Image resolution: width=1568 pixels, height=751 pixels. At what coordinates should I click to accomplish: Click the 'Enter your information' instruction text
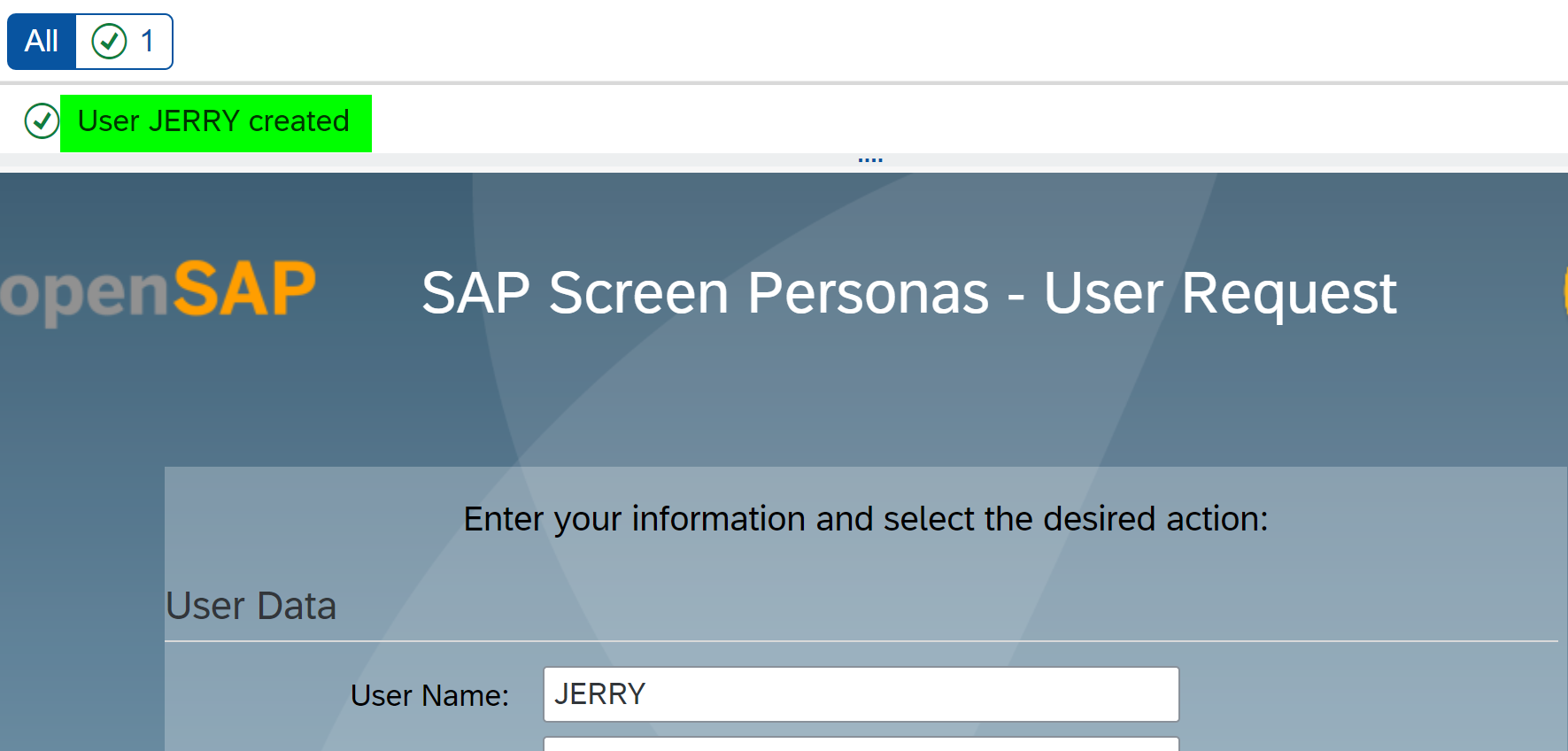[866, 520]
